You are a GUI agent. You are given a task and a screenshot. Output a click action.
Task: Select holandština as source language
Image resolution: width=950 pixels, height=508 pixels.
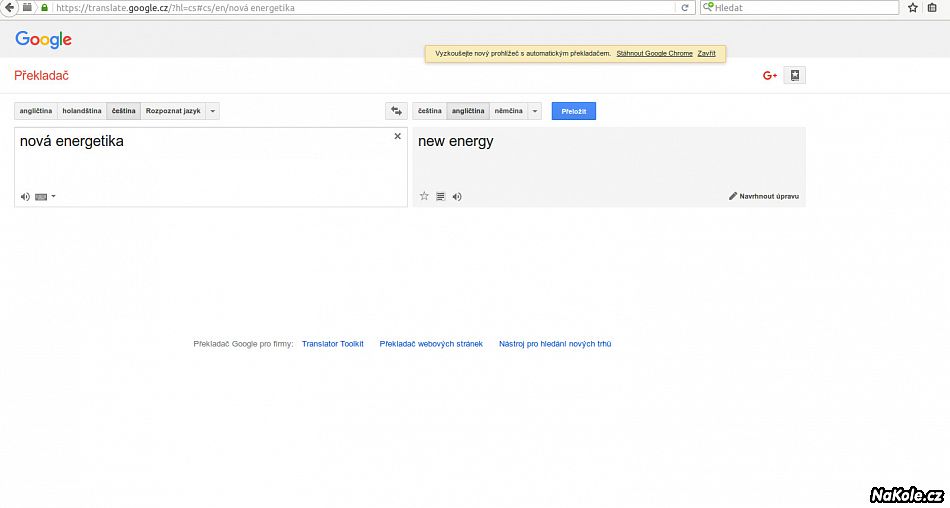coord(82,111)
